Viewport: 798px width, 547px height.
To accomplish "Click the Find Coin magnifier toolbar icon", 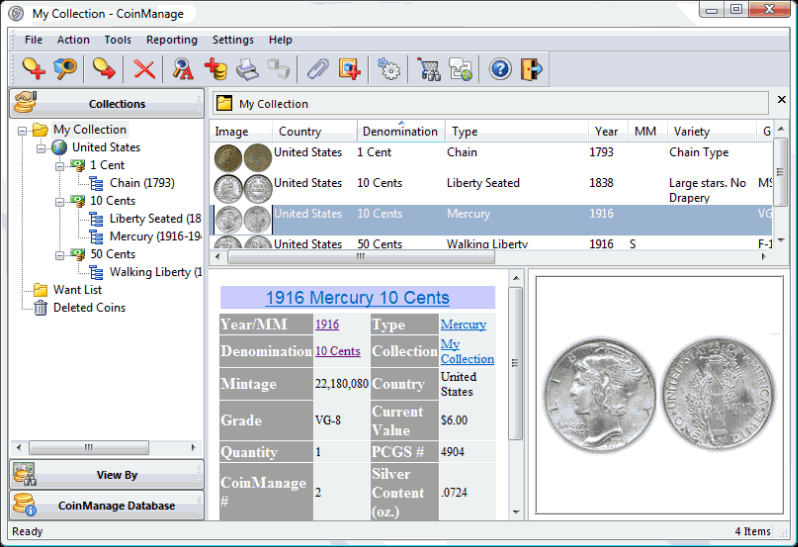I will point(65,69).
